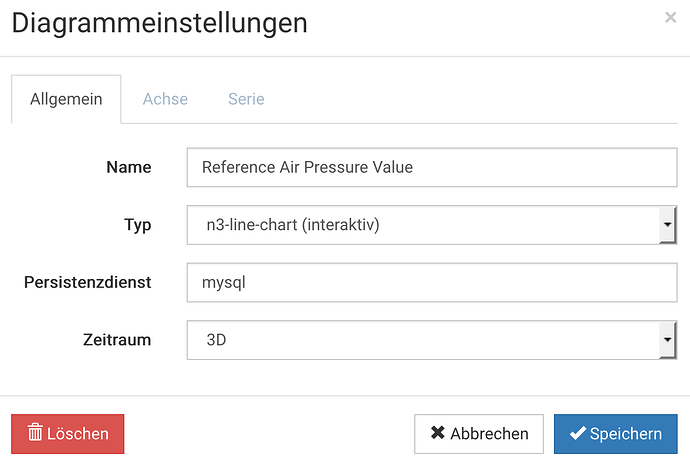Click into the Persistenzdienst field containing mysql
The image size is (690, 463).
(x=432, y=283)
